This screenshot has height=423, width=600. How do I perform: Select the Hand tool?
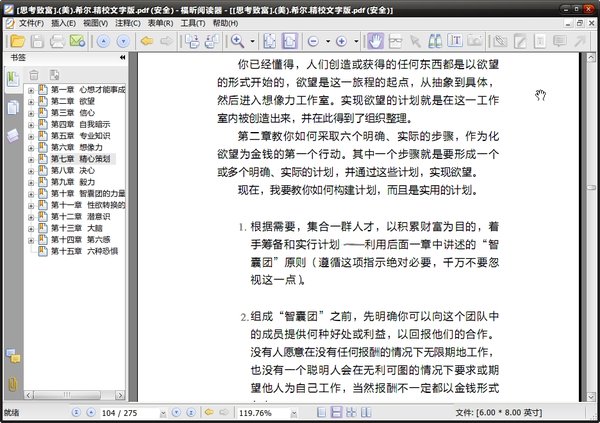coord(375,41)
